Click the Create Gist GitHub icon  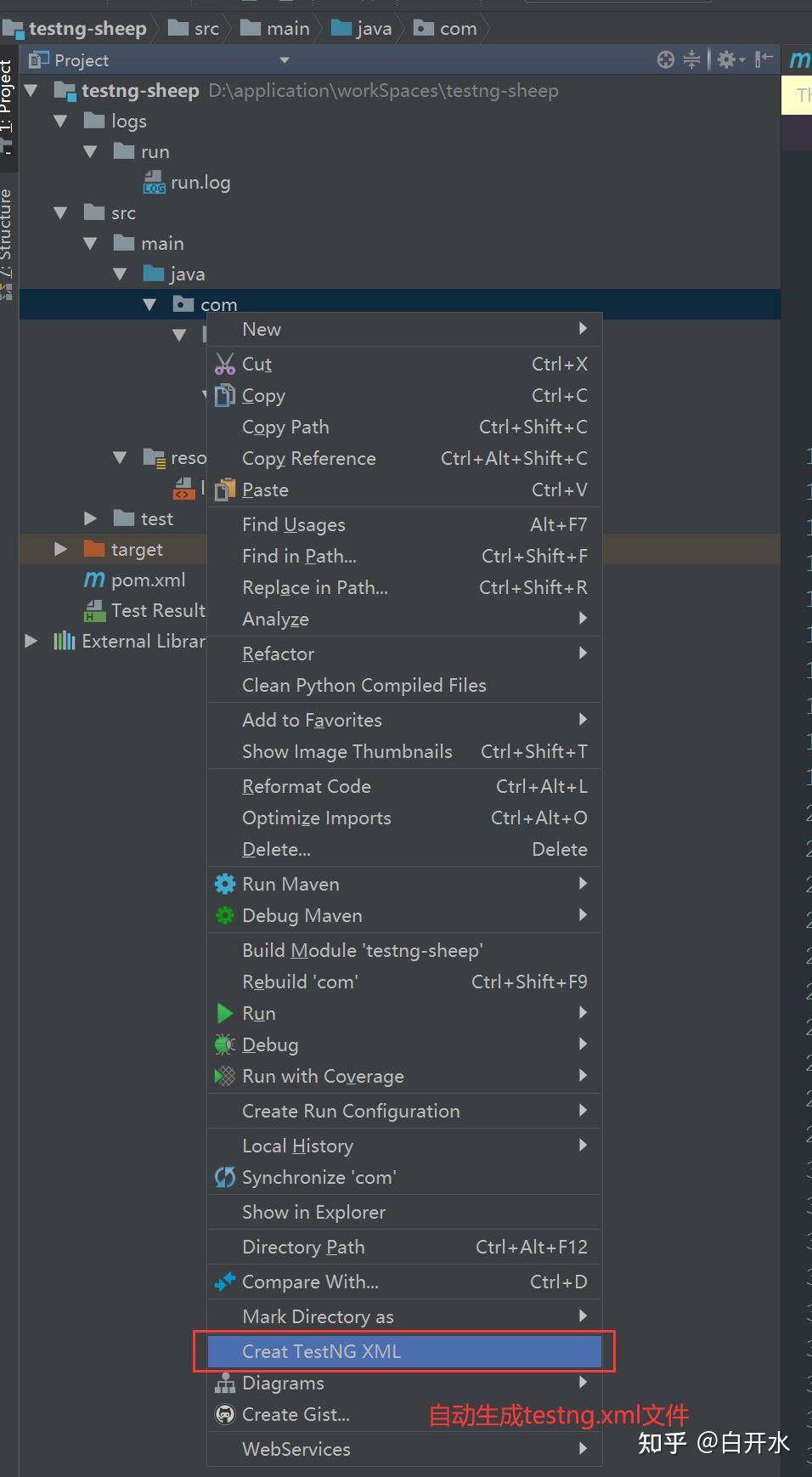(224, 1414)
